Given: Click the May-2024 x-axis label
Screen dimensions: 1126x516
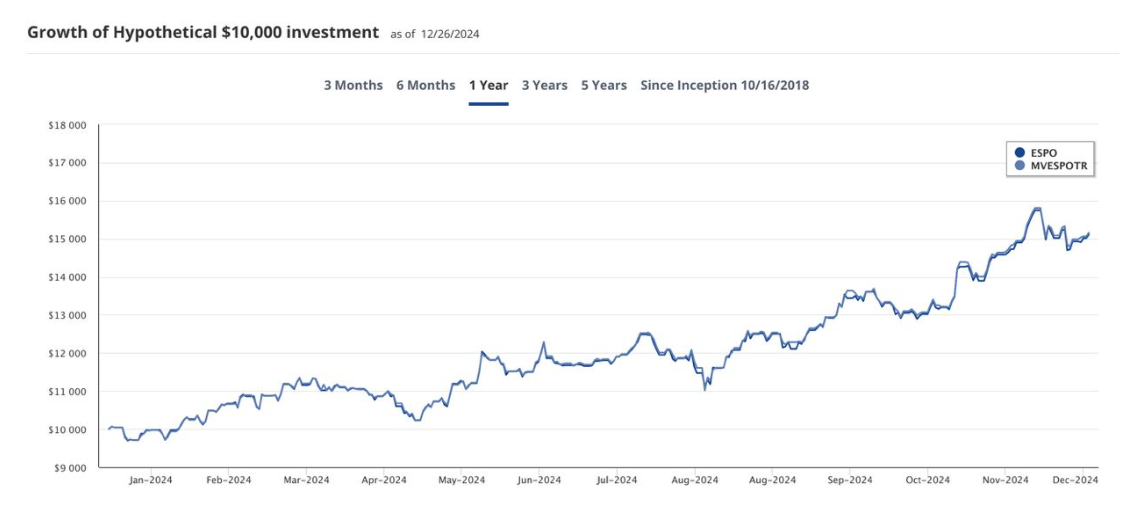Looking at the screenshot, I should (461, 480).
